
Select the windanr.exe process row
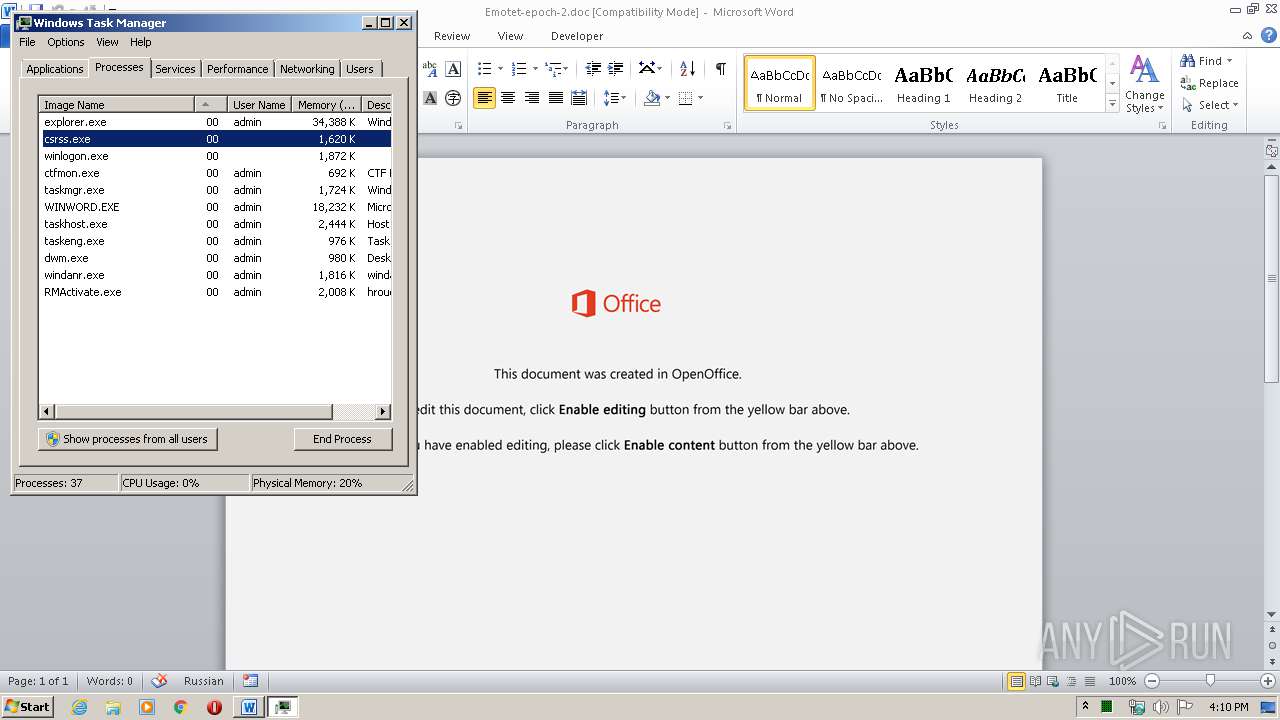point(216,275)
